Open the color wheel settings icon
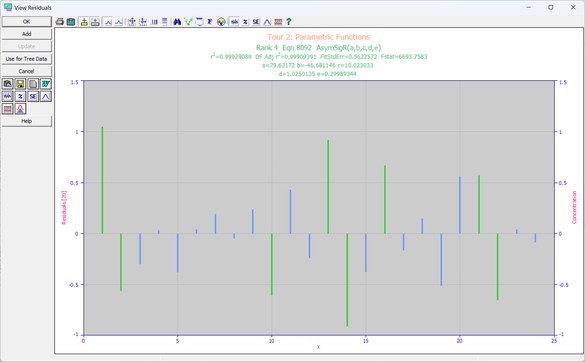The width and height of the screenshot is (585, 362). (x=221, y=22)
